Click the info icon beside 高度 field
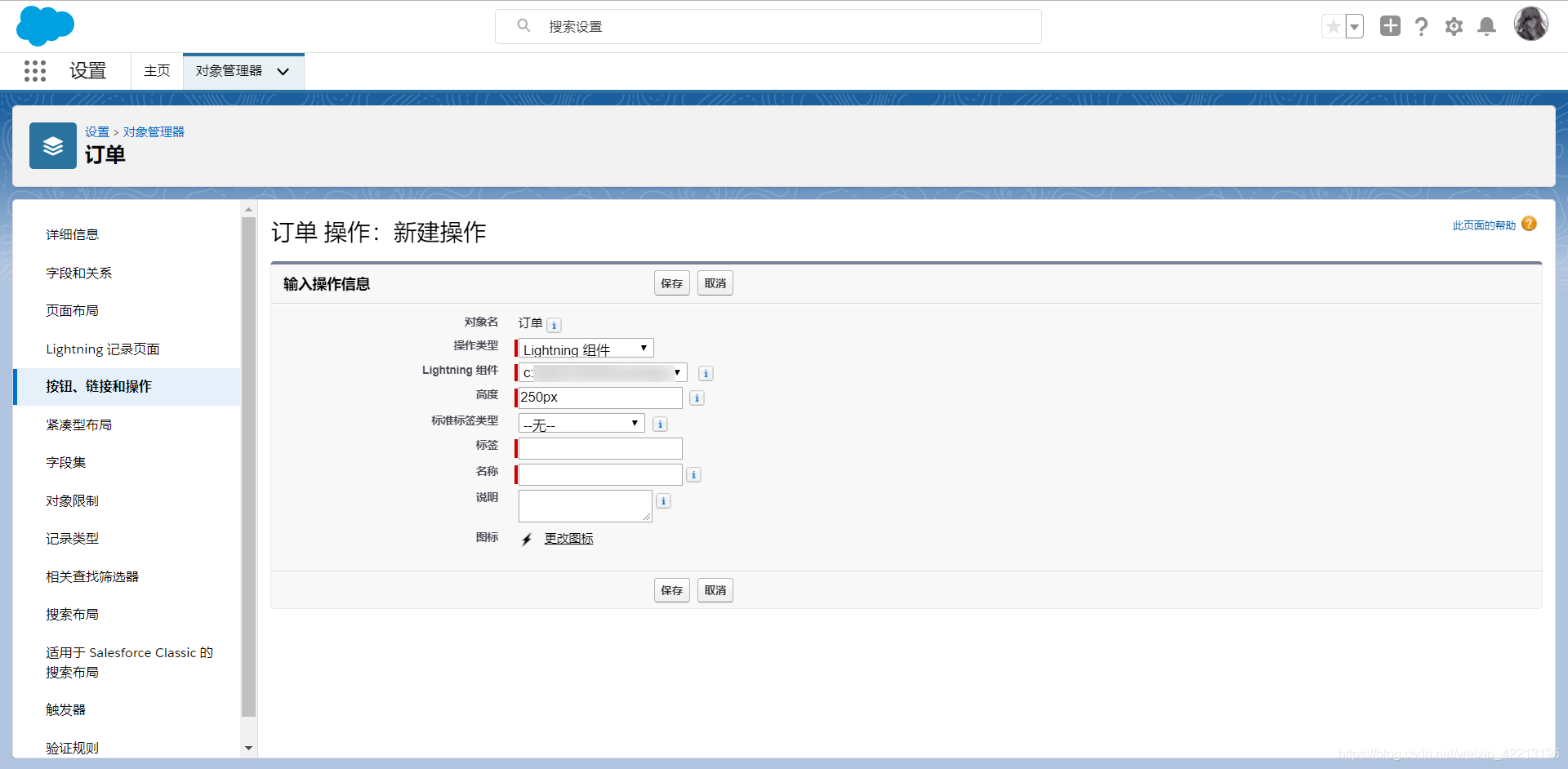1568x769 pixels. click(x=697, y=398)
